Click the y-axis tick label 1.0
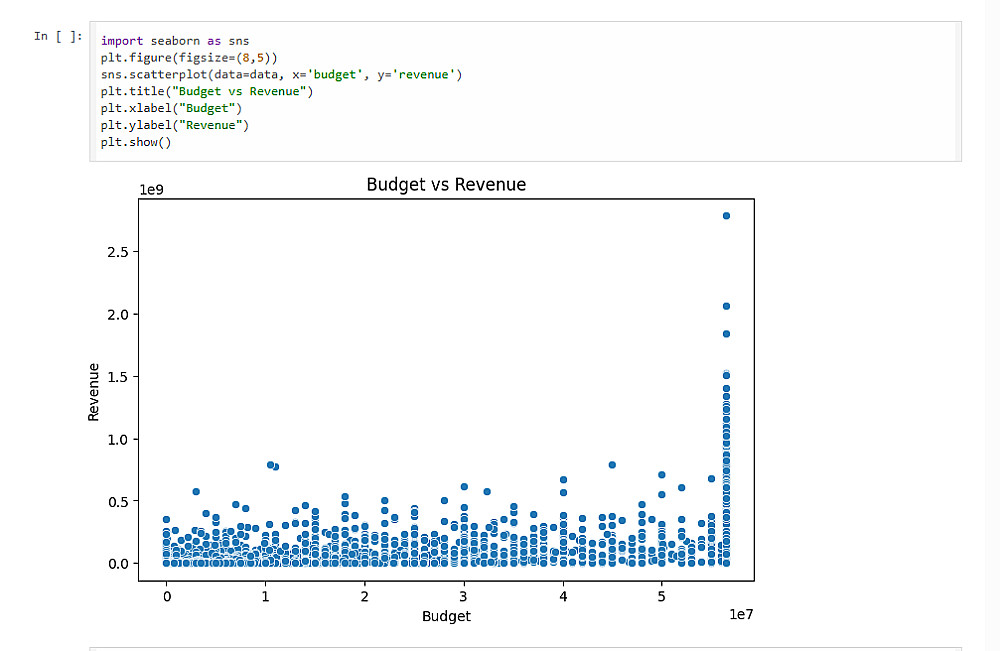This screenshot has height=651, width=1000. pyautogui.click(x=118, y=440)
